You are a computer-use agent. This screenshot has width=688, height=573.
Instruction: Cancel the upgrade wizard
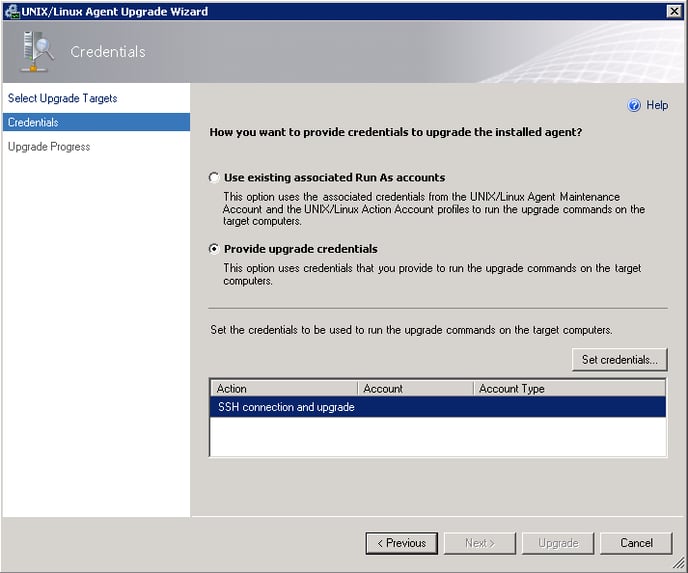pyautogui.click(x=636, y=543)
